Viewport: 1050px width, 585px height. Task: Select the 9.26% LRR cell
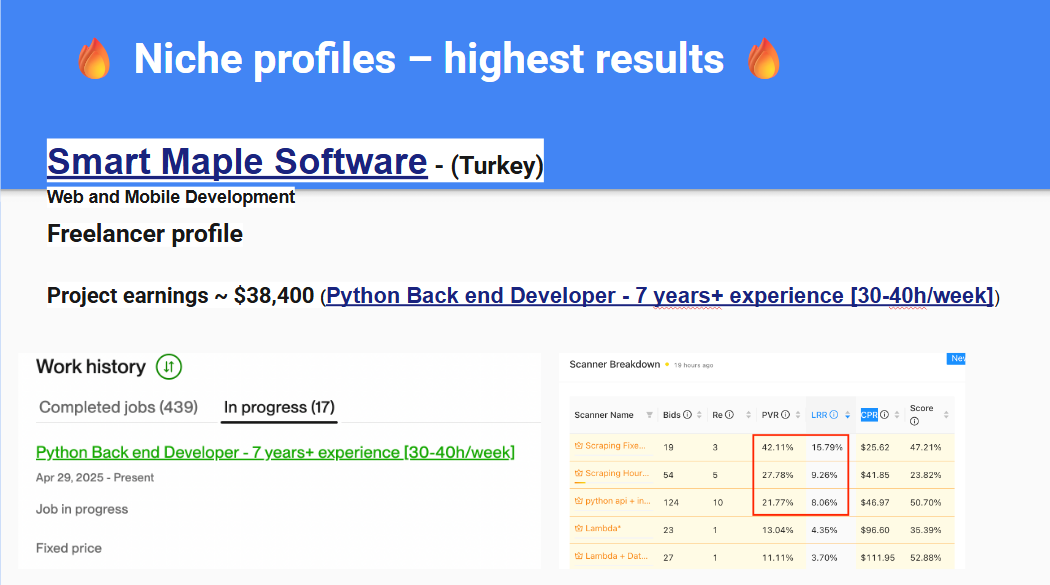coord(824,475)
